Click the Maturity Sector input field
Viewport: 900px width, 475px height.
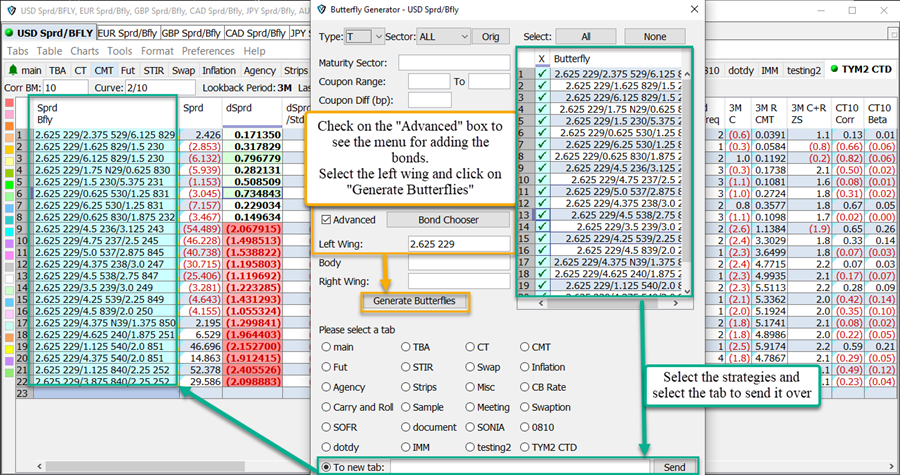click(x=454, y=63)
